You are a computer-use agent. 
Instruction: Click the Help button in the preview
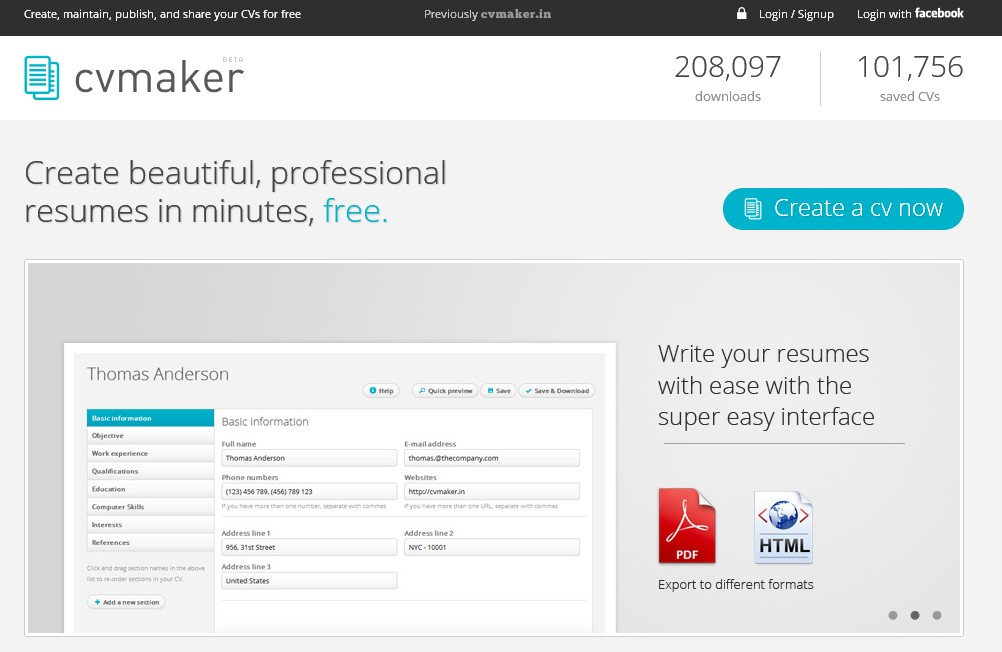coord(381,391)
